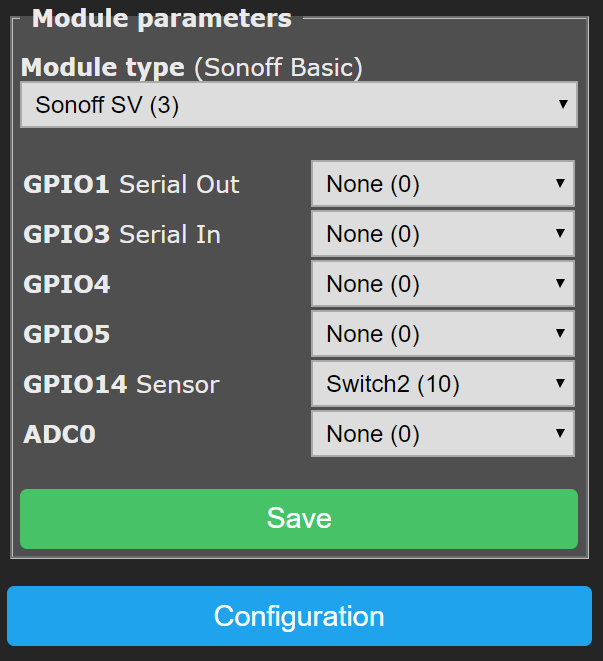Click the ADC0 label text
Image resolution: width=603 pixels, height=661 pixels.
(60, 434)
